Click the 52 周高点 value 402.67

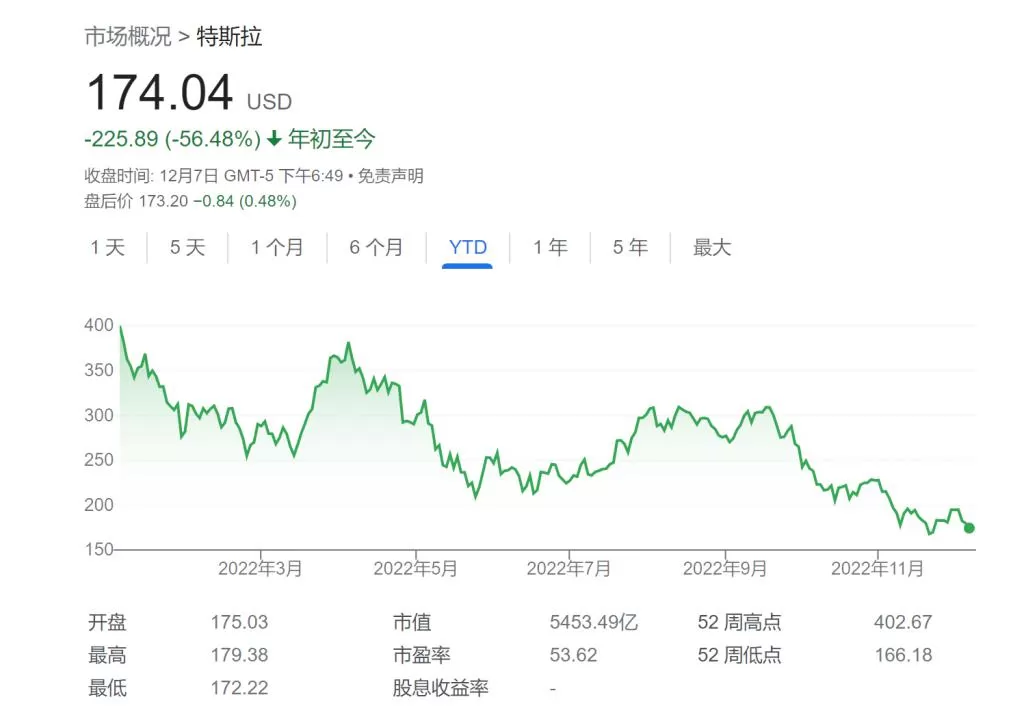903,622
